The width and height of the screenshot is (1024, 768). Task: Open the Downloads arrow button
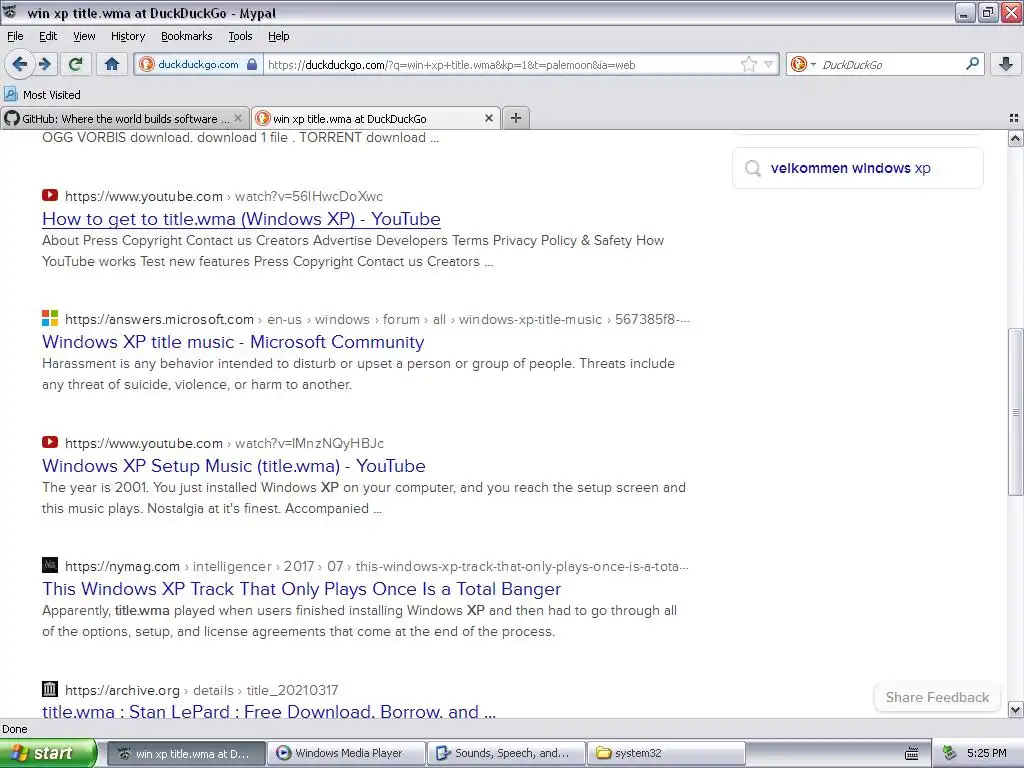coord(1006,64)
